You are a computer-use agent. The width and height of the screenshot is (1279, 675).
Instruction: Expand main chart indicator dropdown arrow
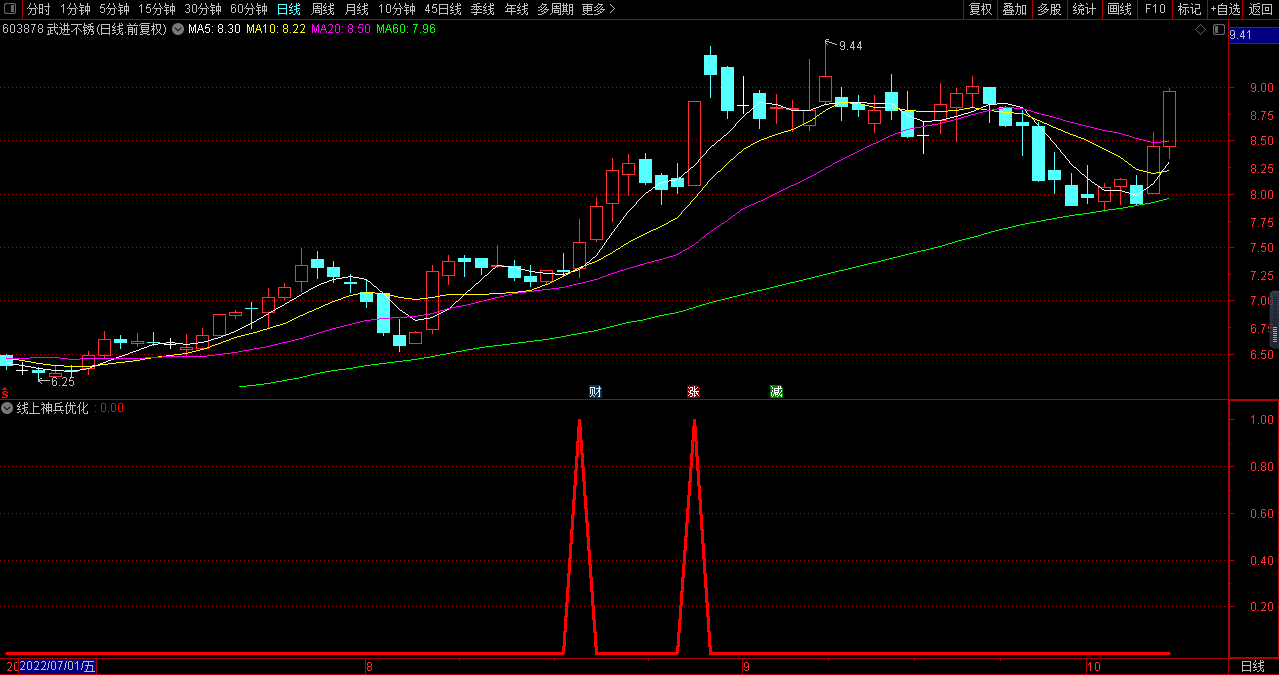tap(178, 29)
